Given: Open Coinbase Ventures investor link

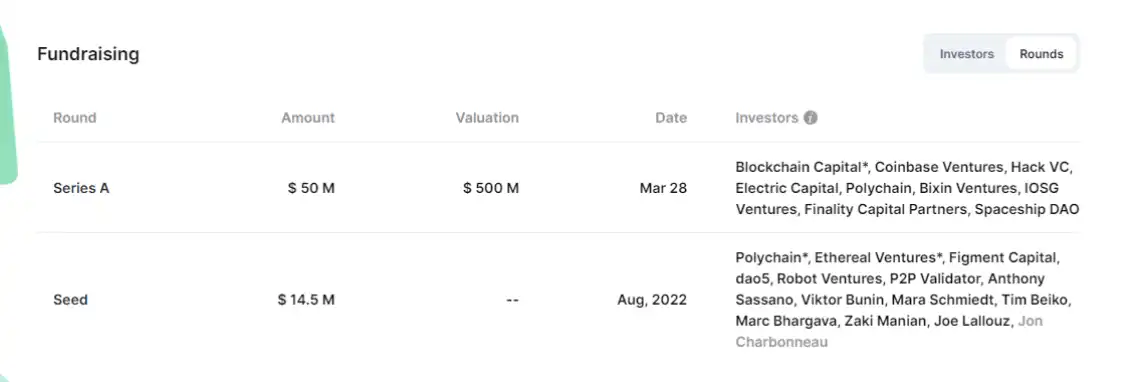Looking at the screenshot, I should 939,167.
